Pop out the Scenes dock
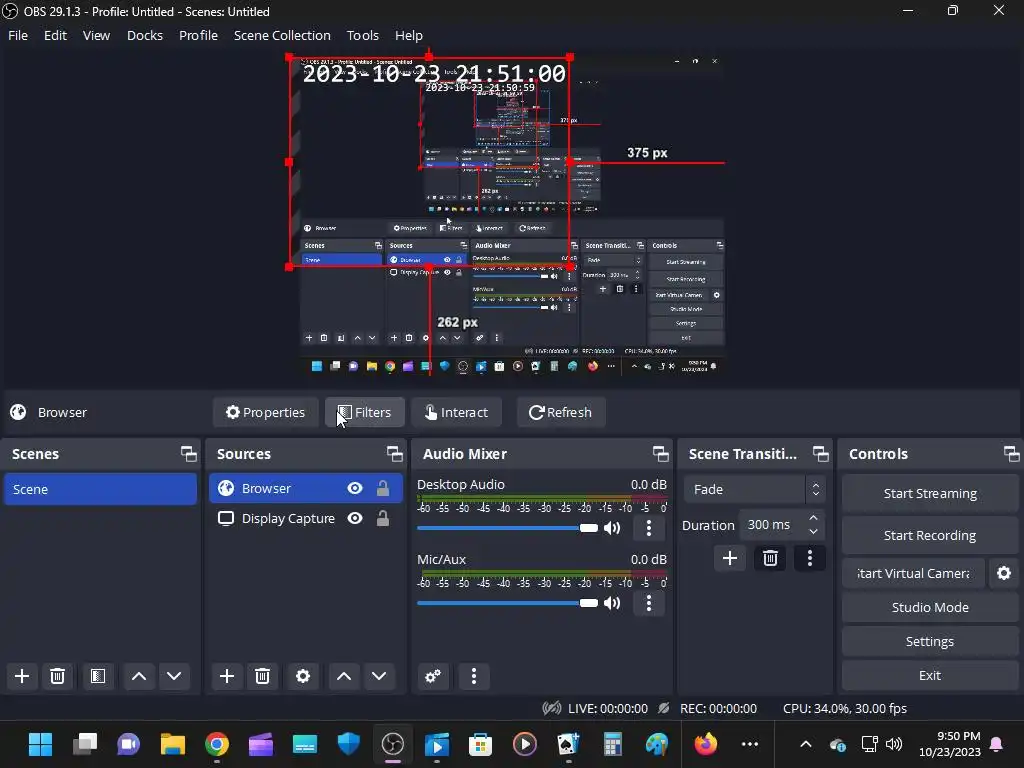This screenshot has width=1024, height=768. coord(189,454)
